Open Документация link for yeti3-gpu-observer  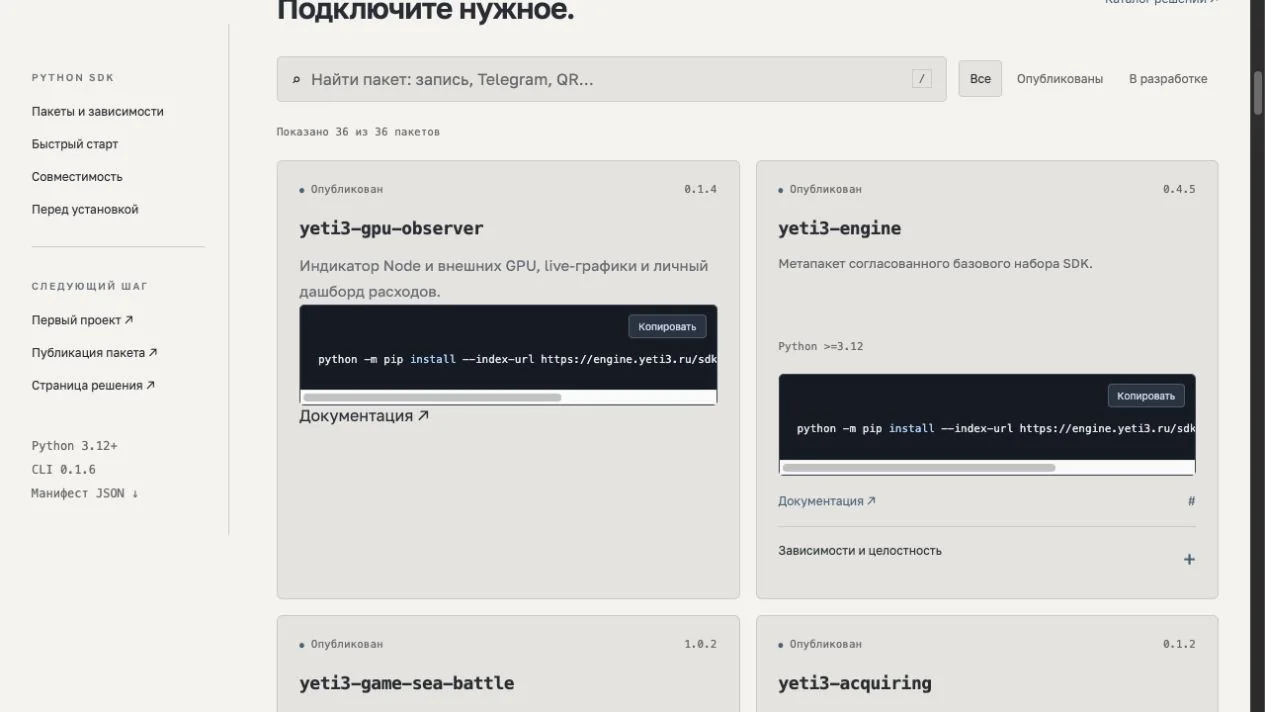pos(364,416)
